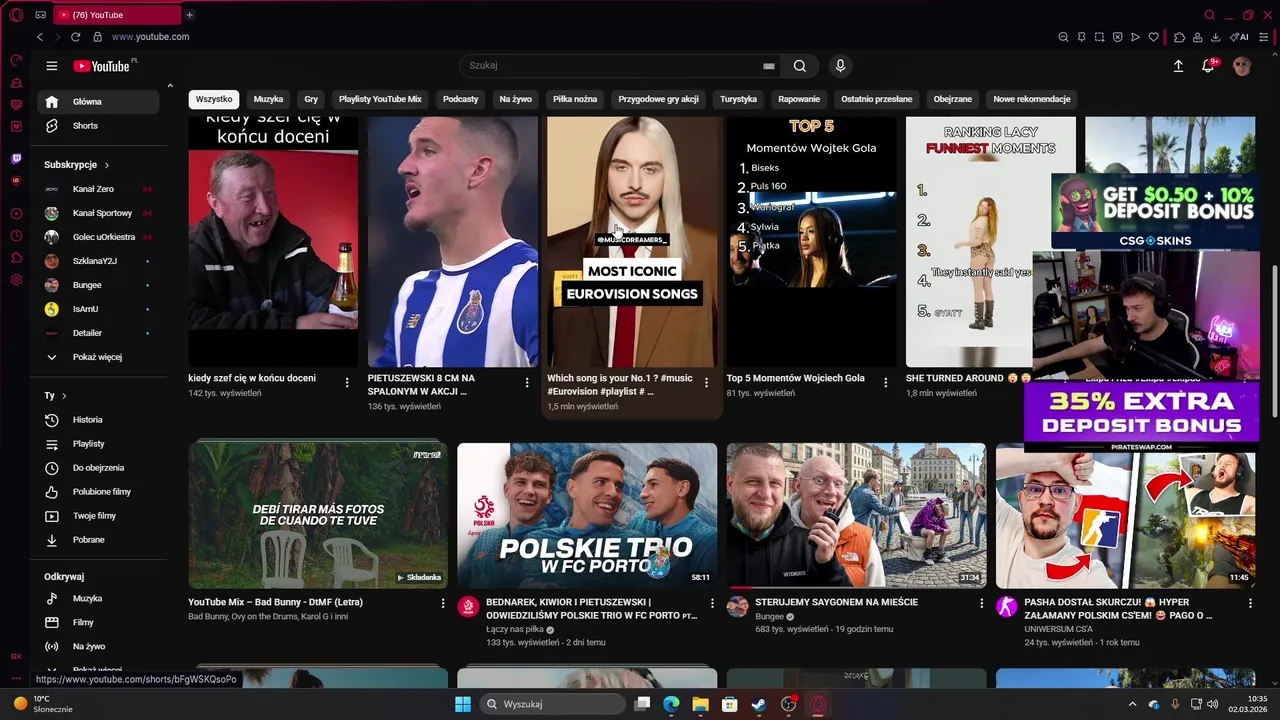
Task: Open the ad blocker shield icon
Action: (1117, 37)
